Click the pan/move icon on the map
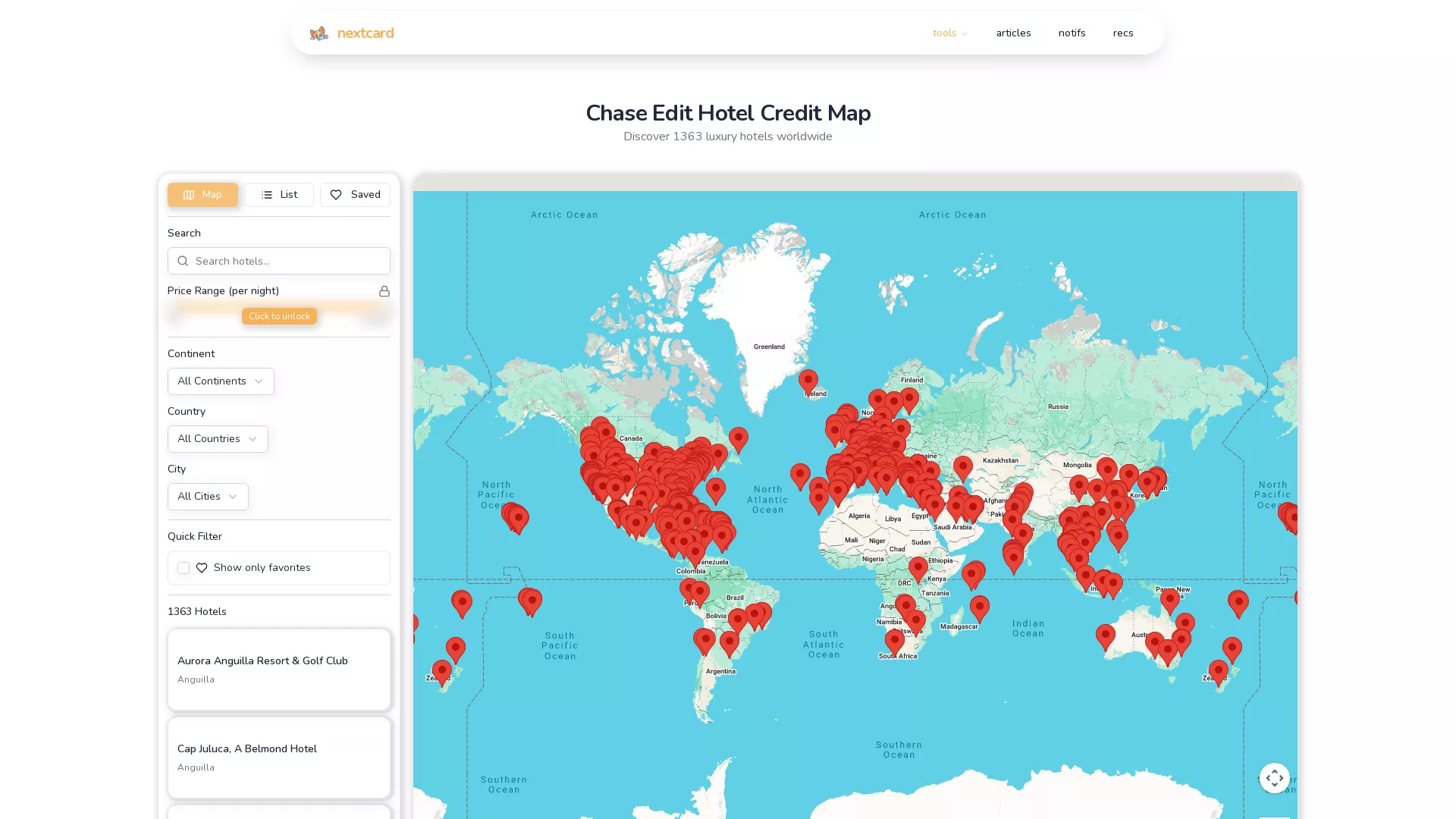Viewport: 1456px width, 819px height. pos(1275,777)
